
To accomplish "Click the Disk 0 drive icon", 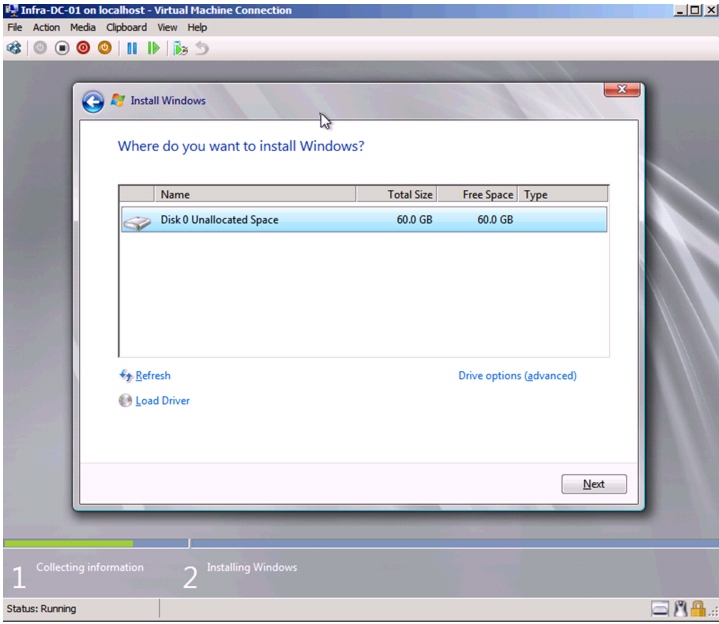I will pos(137,222).
